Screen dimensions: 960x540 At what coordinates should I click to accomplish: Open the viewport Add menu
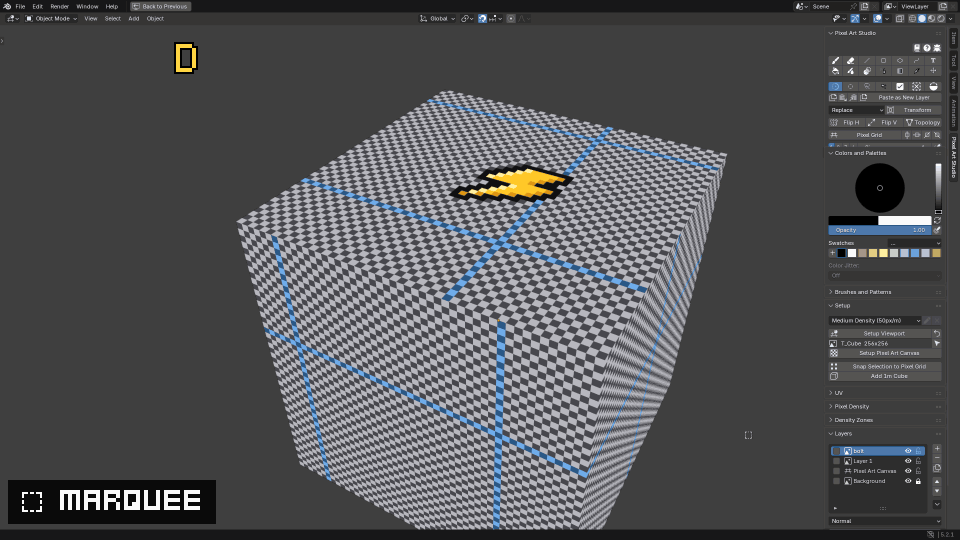[133, 18]
